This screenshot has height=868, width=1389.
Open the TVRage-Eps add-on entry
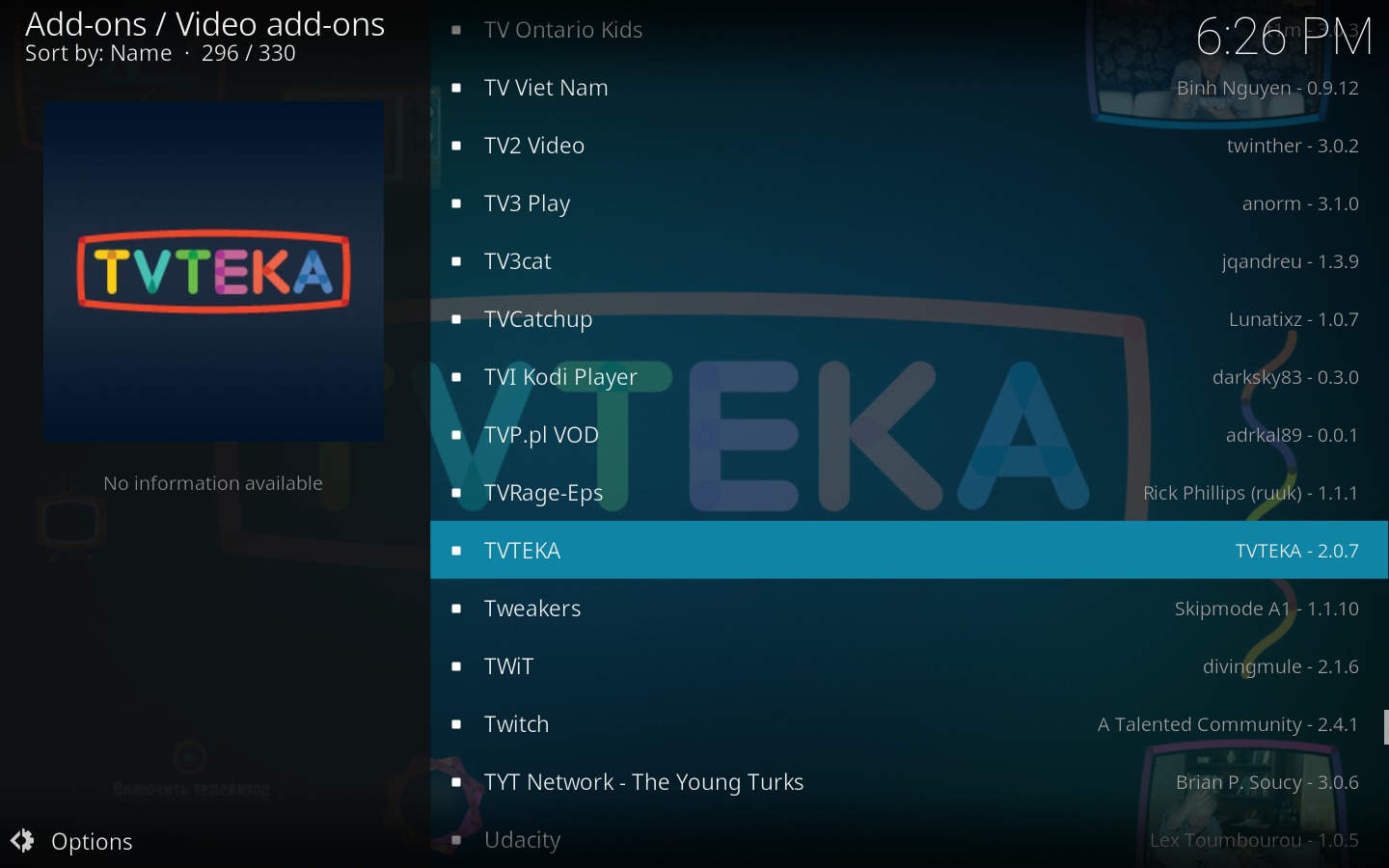(x=909, y=493)
